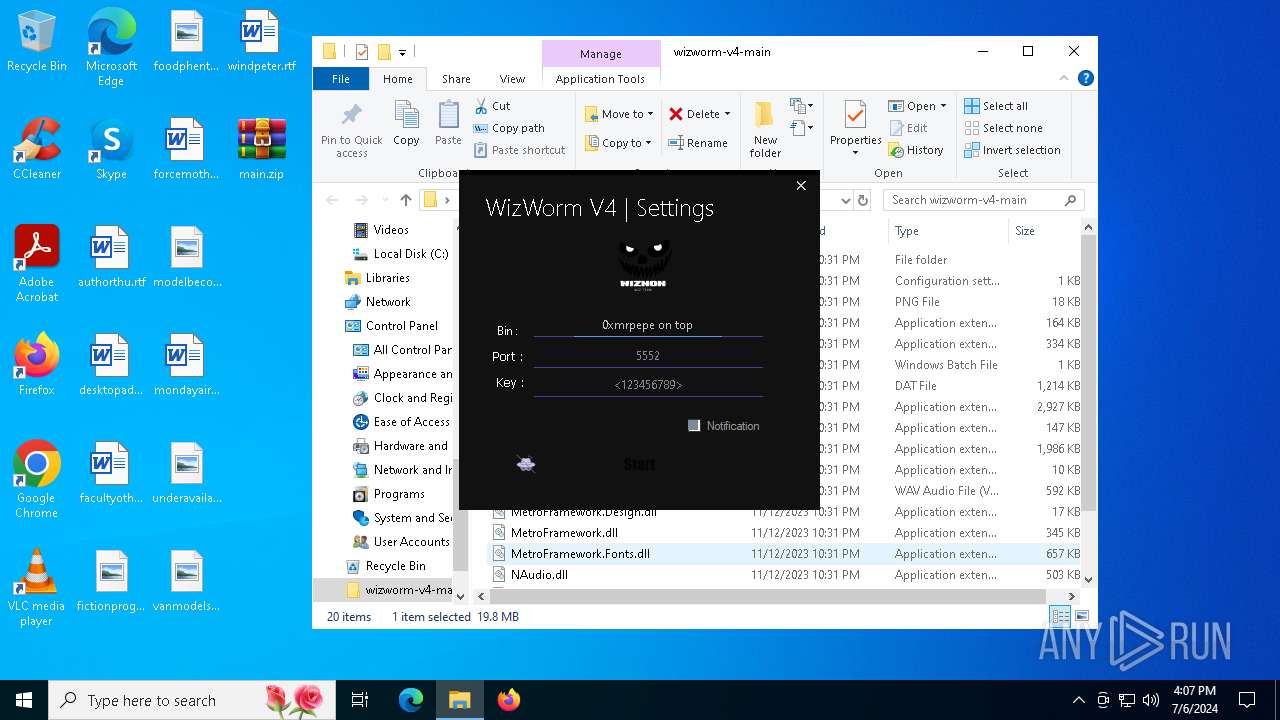
Task: Select NAudio.dll file
Action: coord(539,575)
